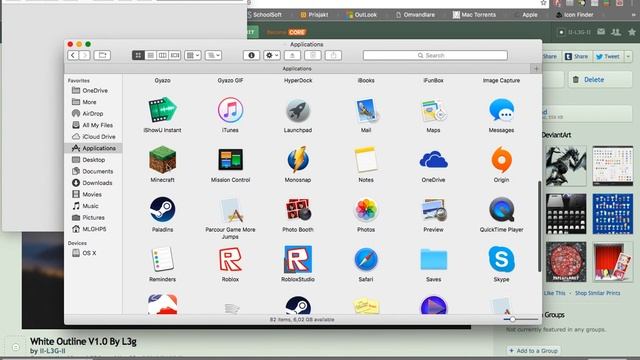This screenshot has width=640, height=360.
Task: Open the Origin app icon
Action: tap(501, 160)
